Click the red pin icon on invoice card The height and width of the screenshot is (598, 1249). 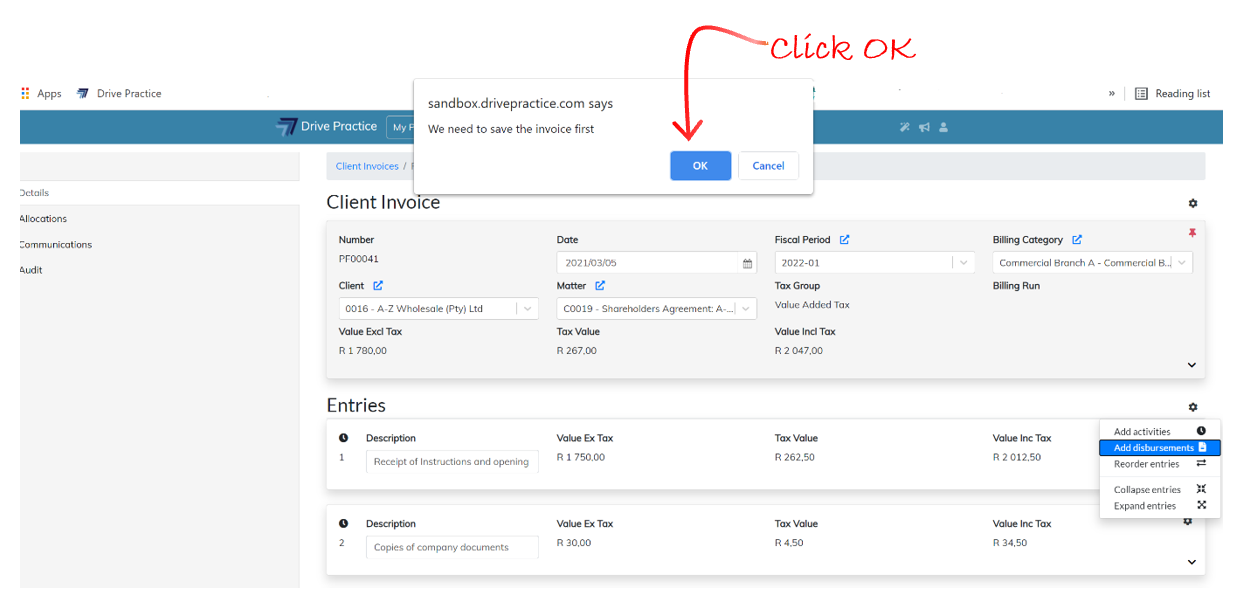(1191, 233)
